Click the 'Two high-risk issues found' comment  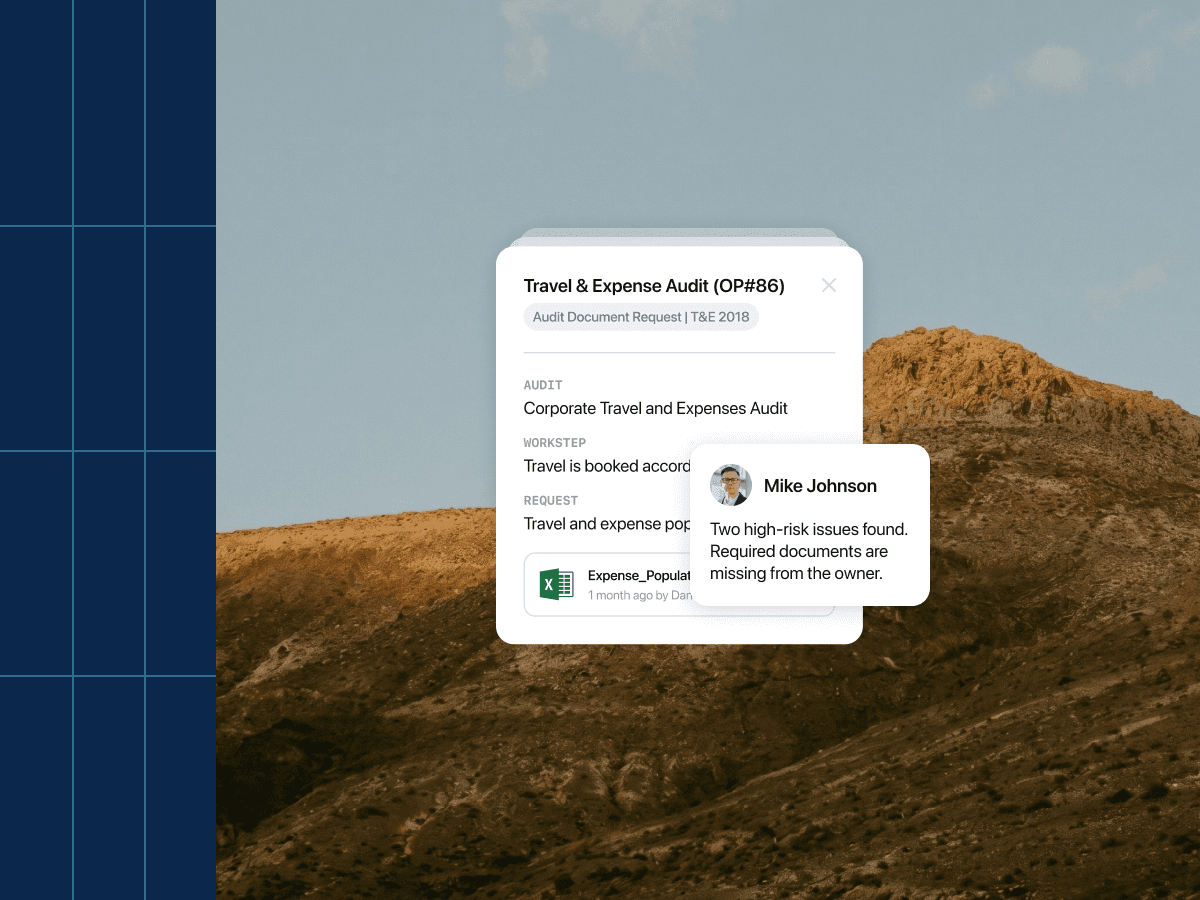click(809, 551)
